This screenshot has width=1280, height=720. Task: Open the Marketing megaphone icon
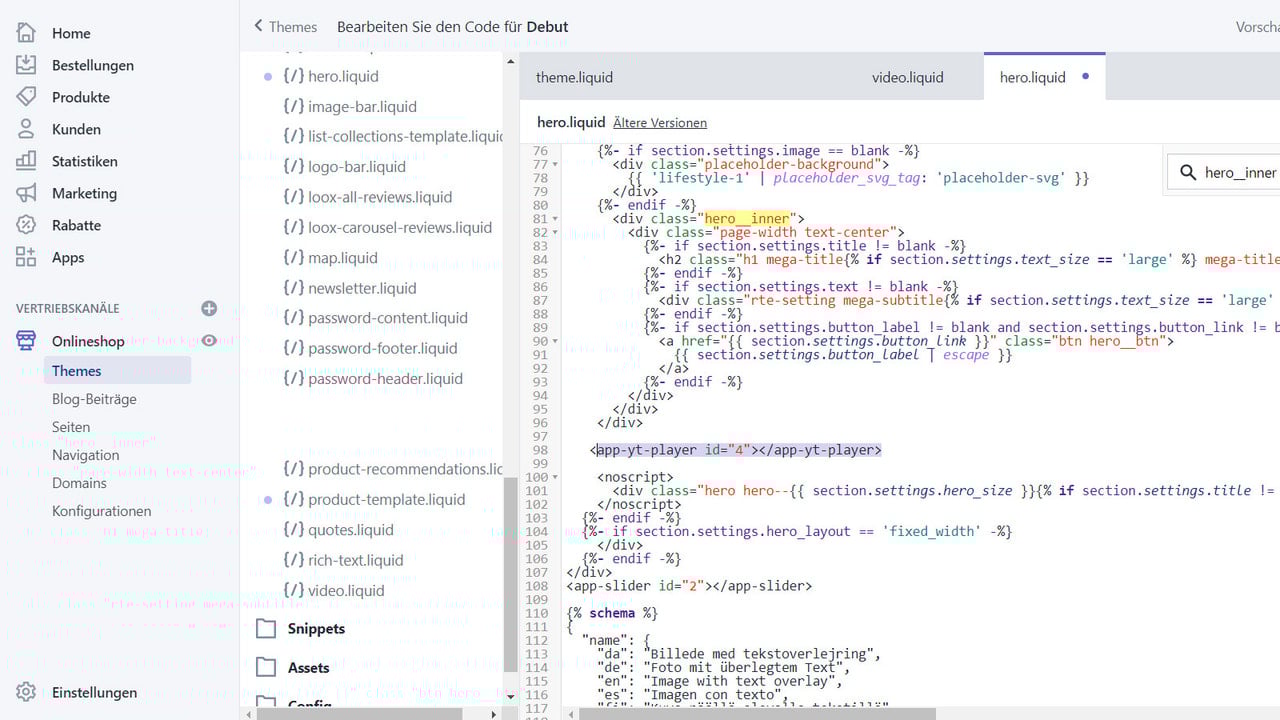pyautogui.click(x=26, y=193)
